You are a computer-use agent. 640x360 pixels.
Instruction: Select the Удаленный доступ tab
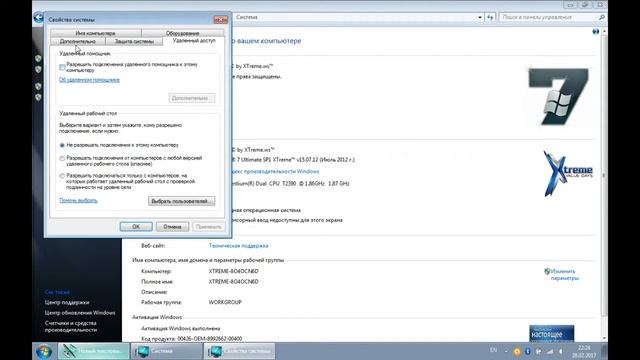pyautogui.click(x=194, y=41)
